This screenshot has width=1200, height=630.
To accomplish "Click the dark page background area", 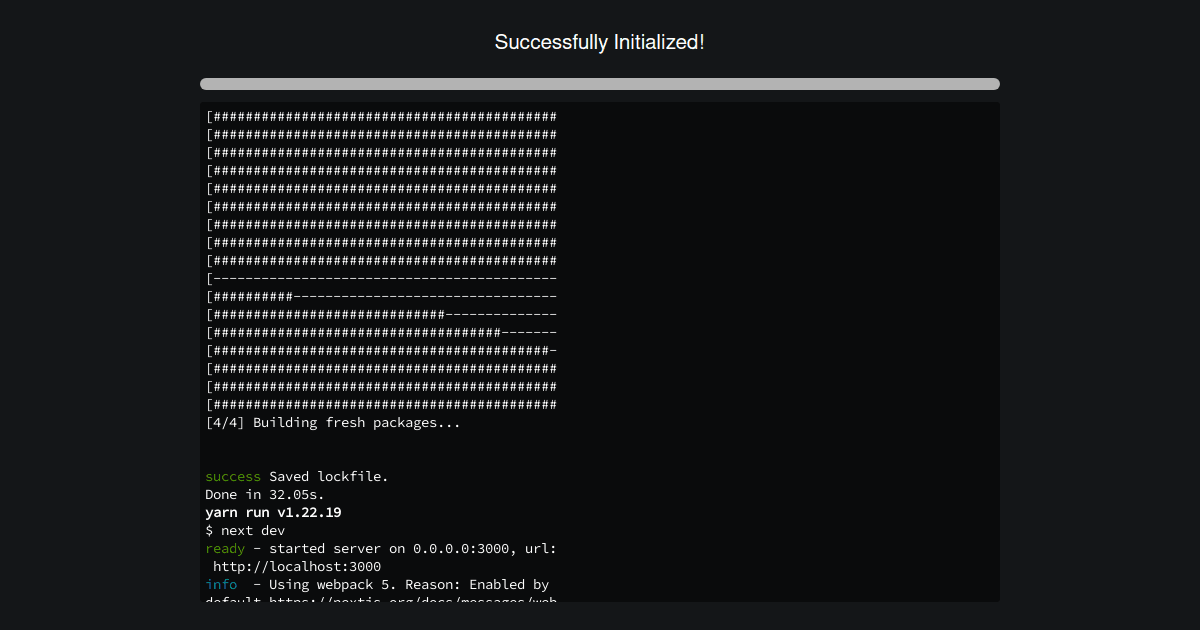I will click(100, 300).
